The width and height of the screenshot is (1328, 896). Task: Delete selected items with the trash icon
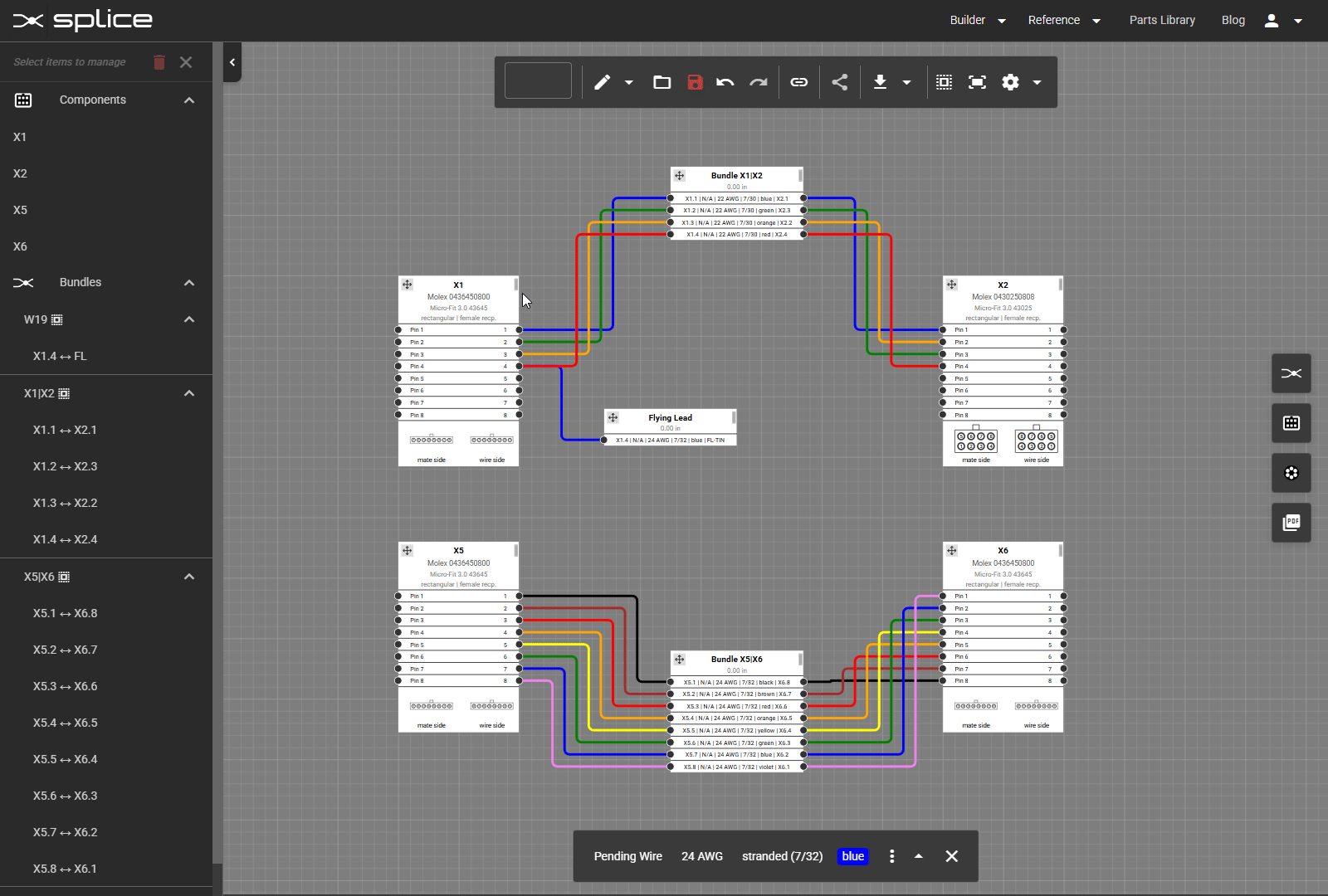click(x=159, y=61)
